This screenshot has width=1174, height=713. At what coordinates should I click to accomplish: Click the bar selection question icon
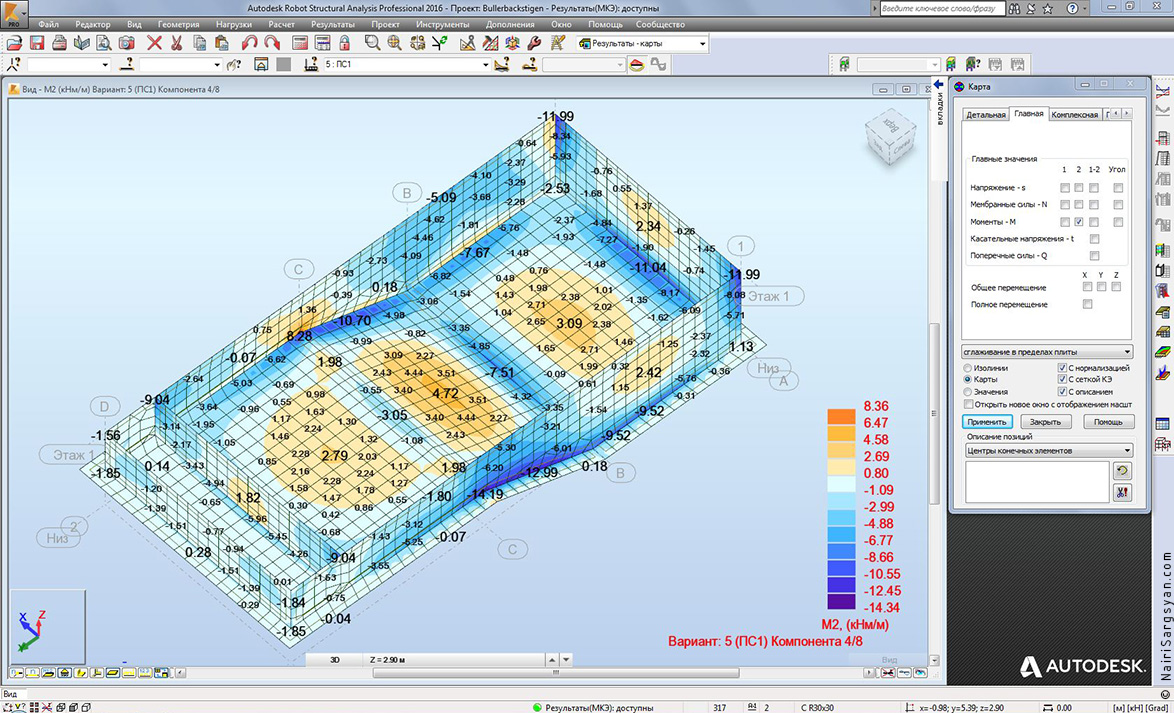point(129,64)
